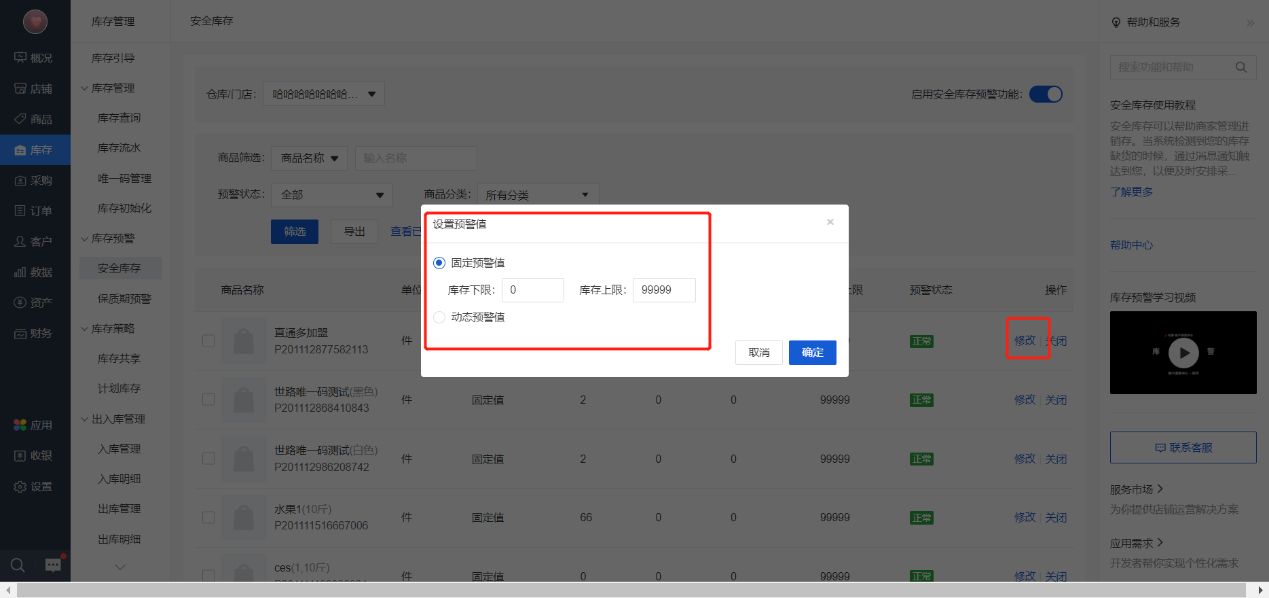Check the 直通多加盟 row checkbox

tap(208, 341)
